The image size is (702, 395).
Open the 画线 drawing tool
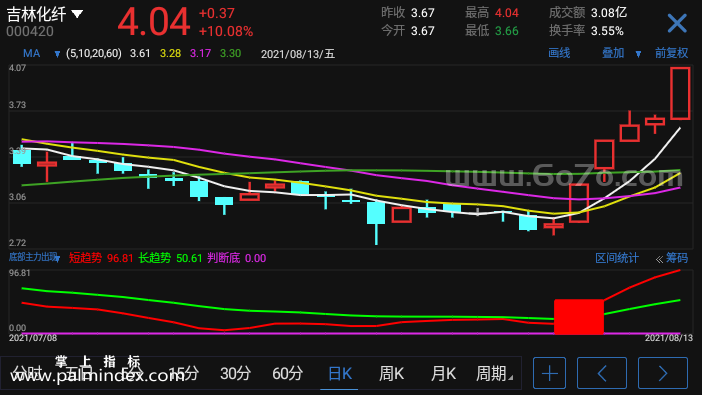click(x=559, y=53)
